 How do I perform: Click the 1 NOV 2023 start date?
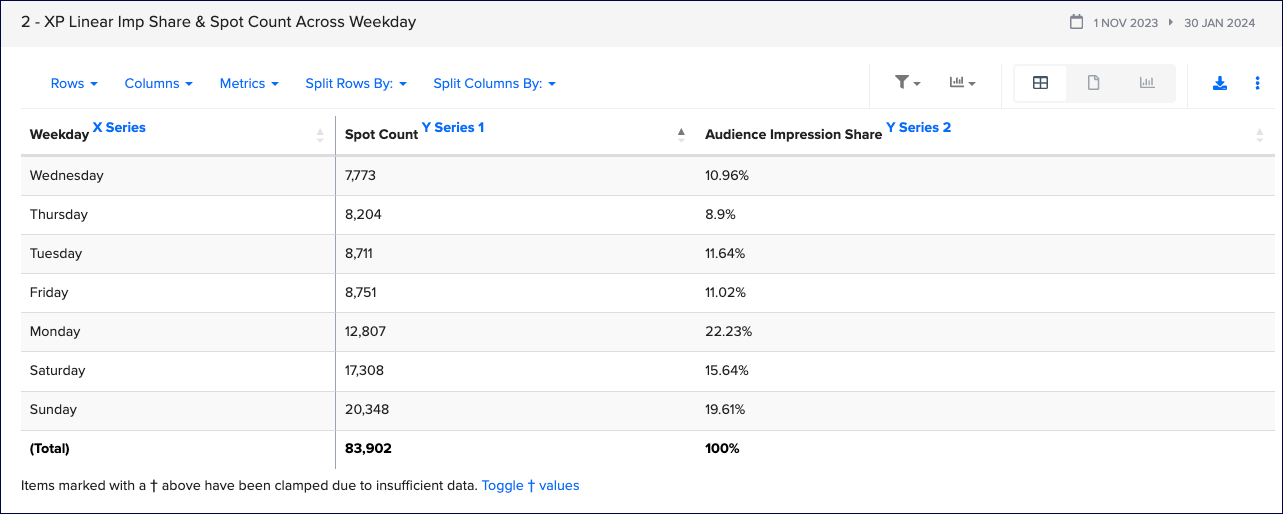(1127, 22)
